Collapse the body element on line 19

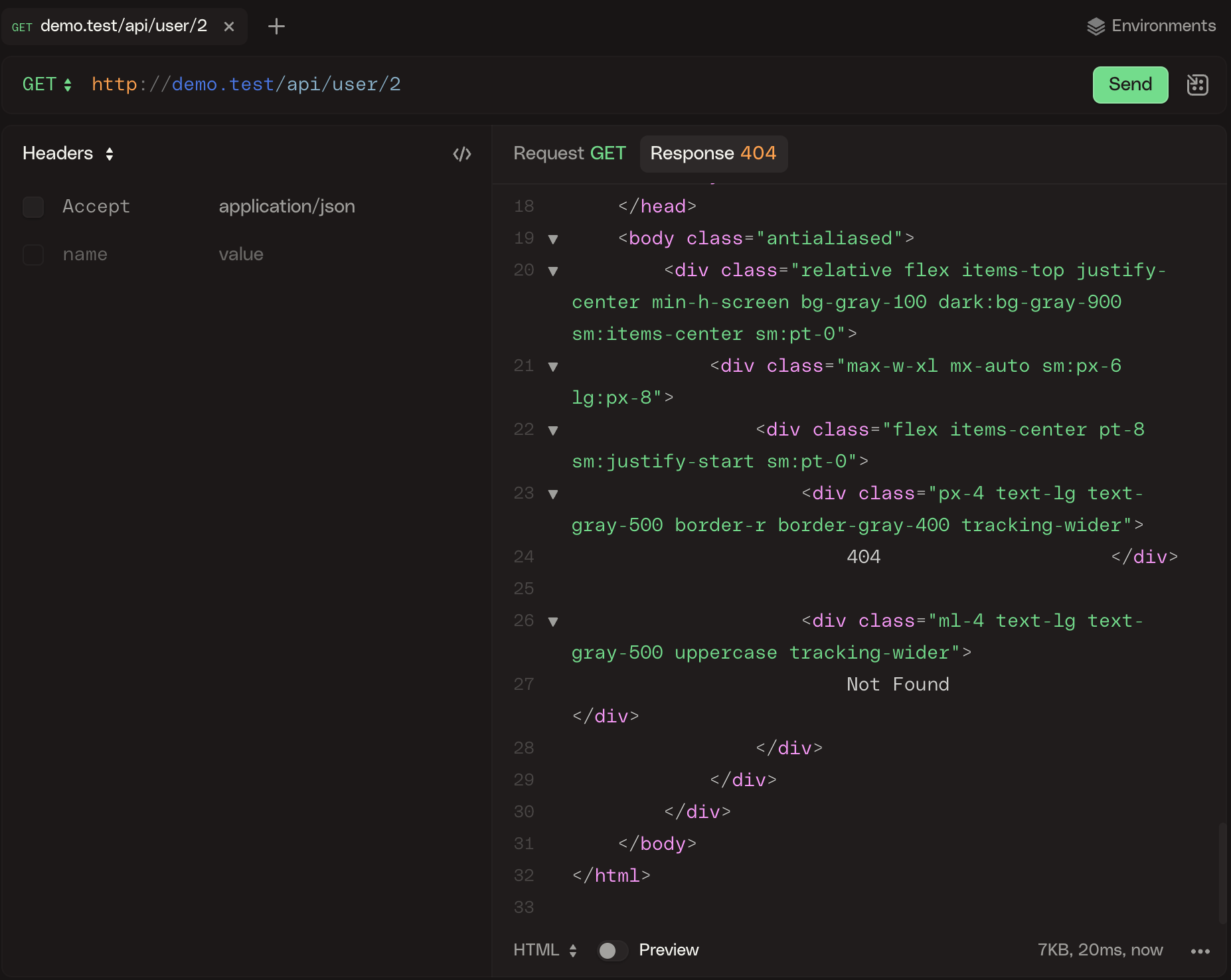(x=553, y=239)
